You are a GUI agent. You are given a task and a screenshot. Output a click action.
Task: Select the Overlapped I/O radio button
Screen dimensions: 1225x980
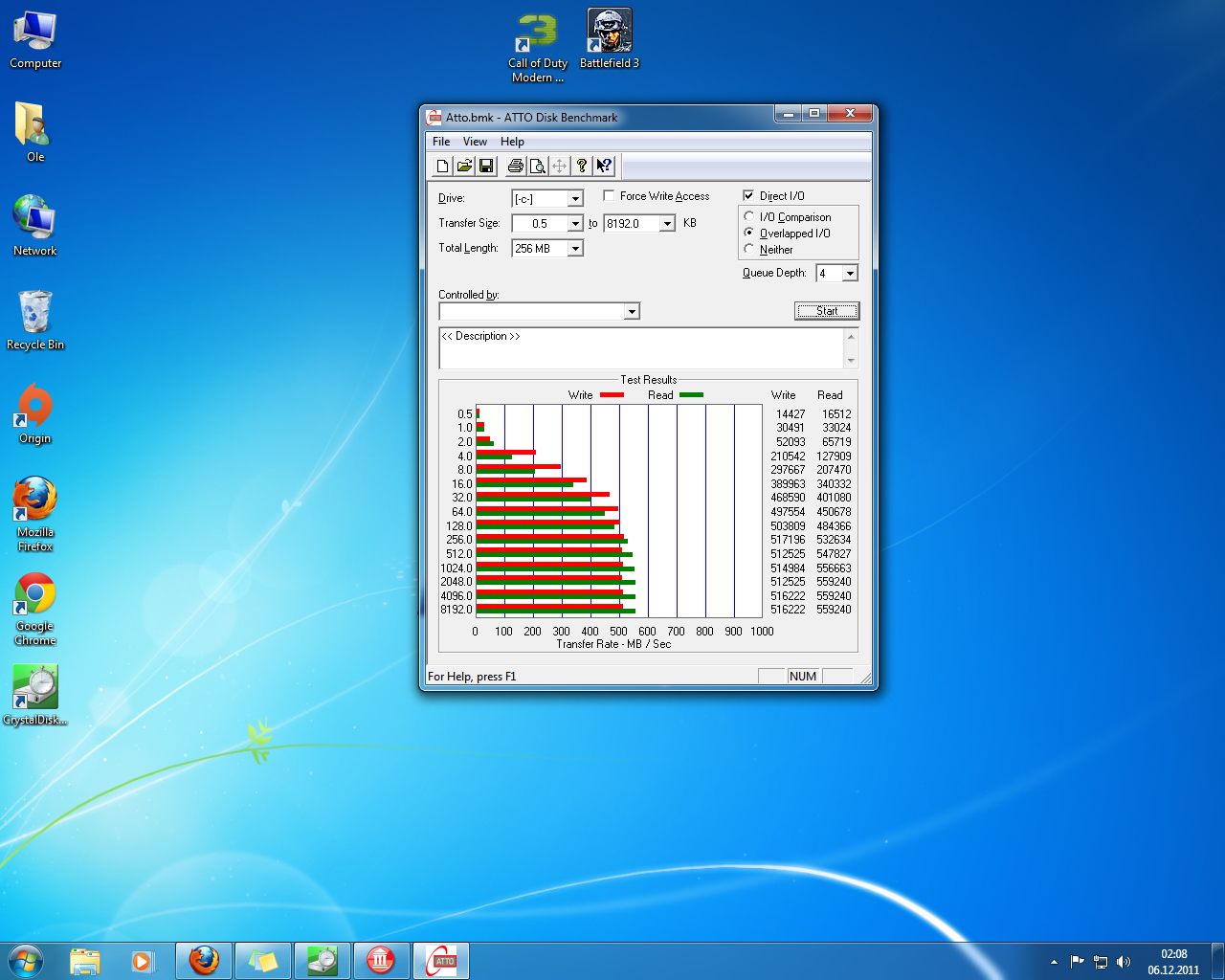[x=749, y=233]
